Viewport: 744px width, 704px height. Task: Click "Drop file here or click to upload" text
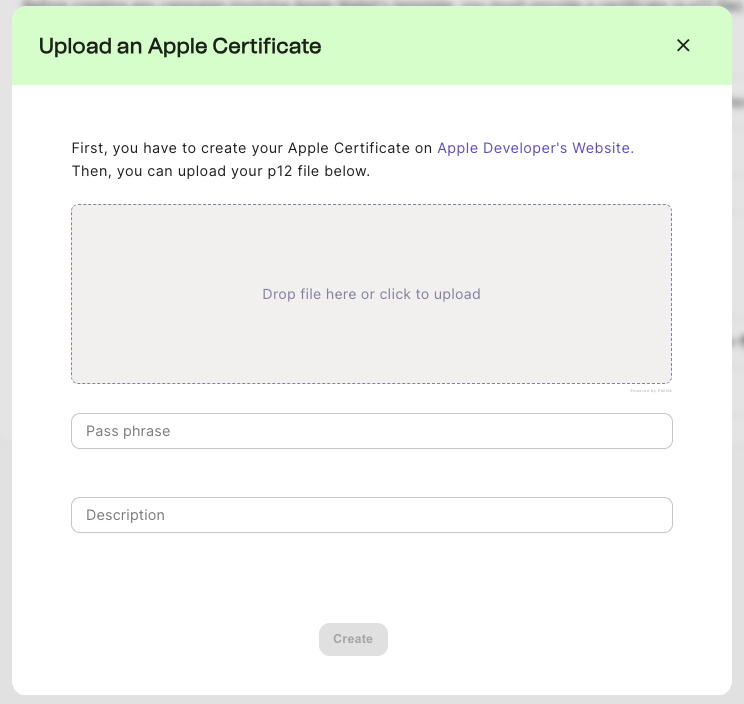coord(371,294)
